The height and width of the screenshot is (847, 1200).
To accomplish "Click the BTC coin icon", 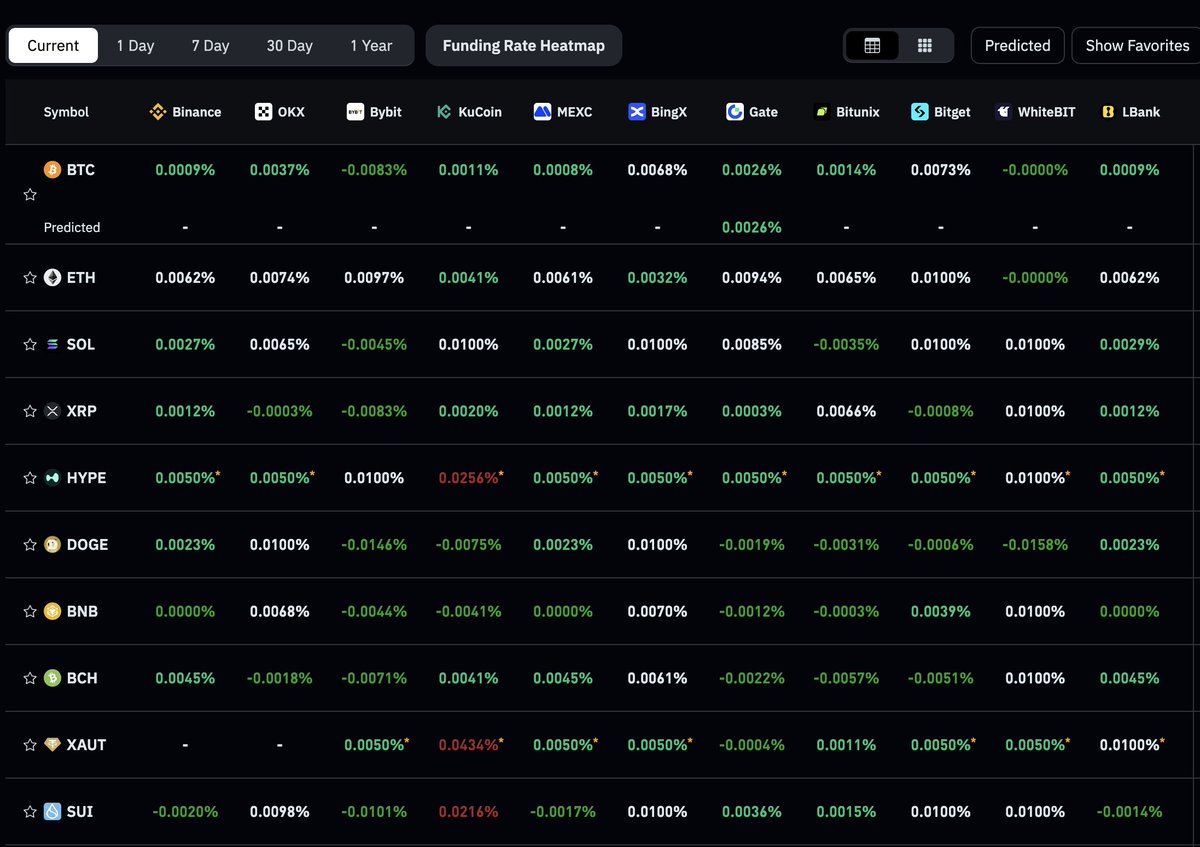I will (x=53, y=170).
